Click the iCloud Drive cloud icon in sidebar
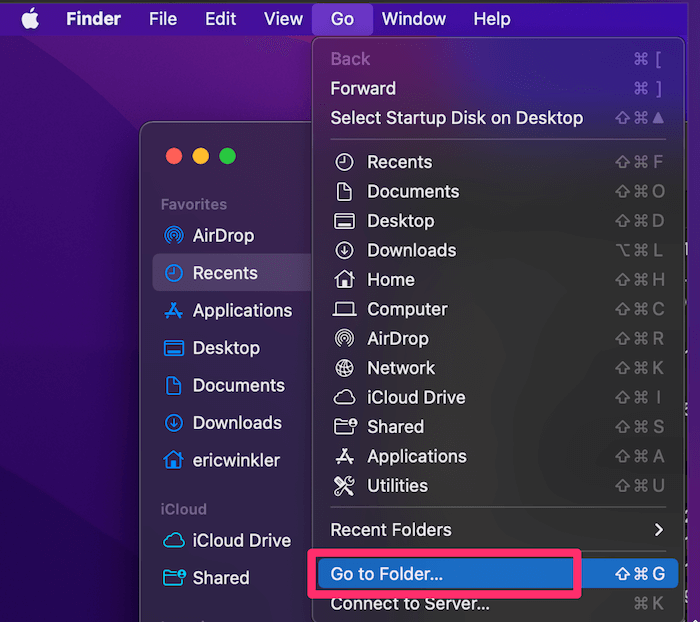The width and height of the screenshot is (700, 622). point(174,540)
